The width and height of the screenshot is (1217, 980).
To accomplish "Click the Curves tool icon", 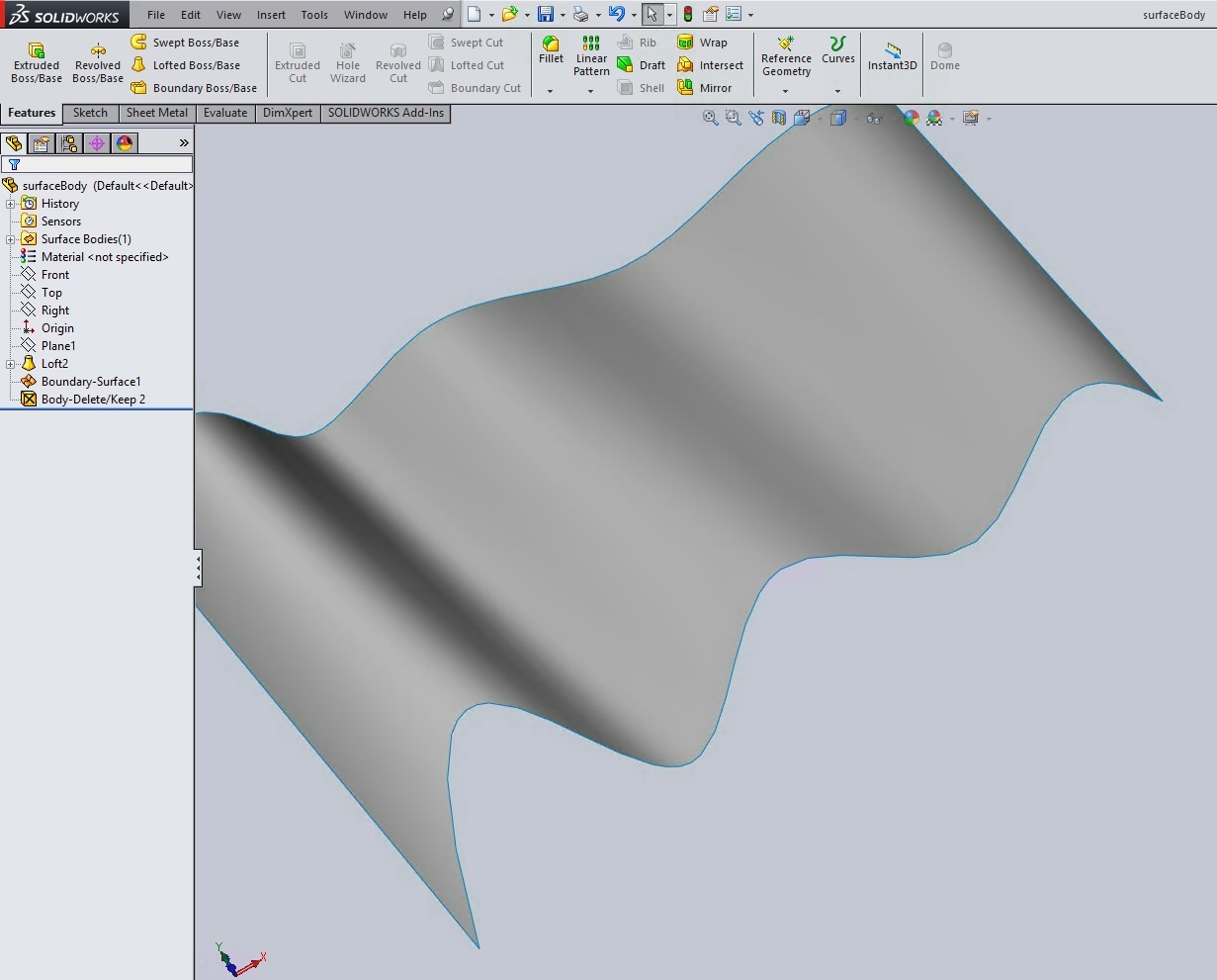I will [x=837, y=44].
